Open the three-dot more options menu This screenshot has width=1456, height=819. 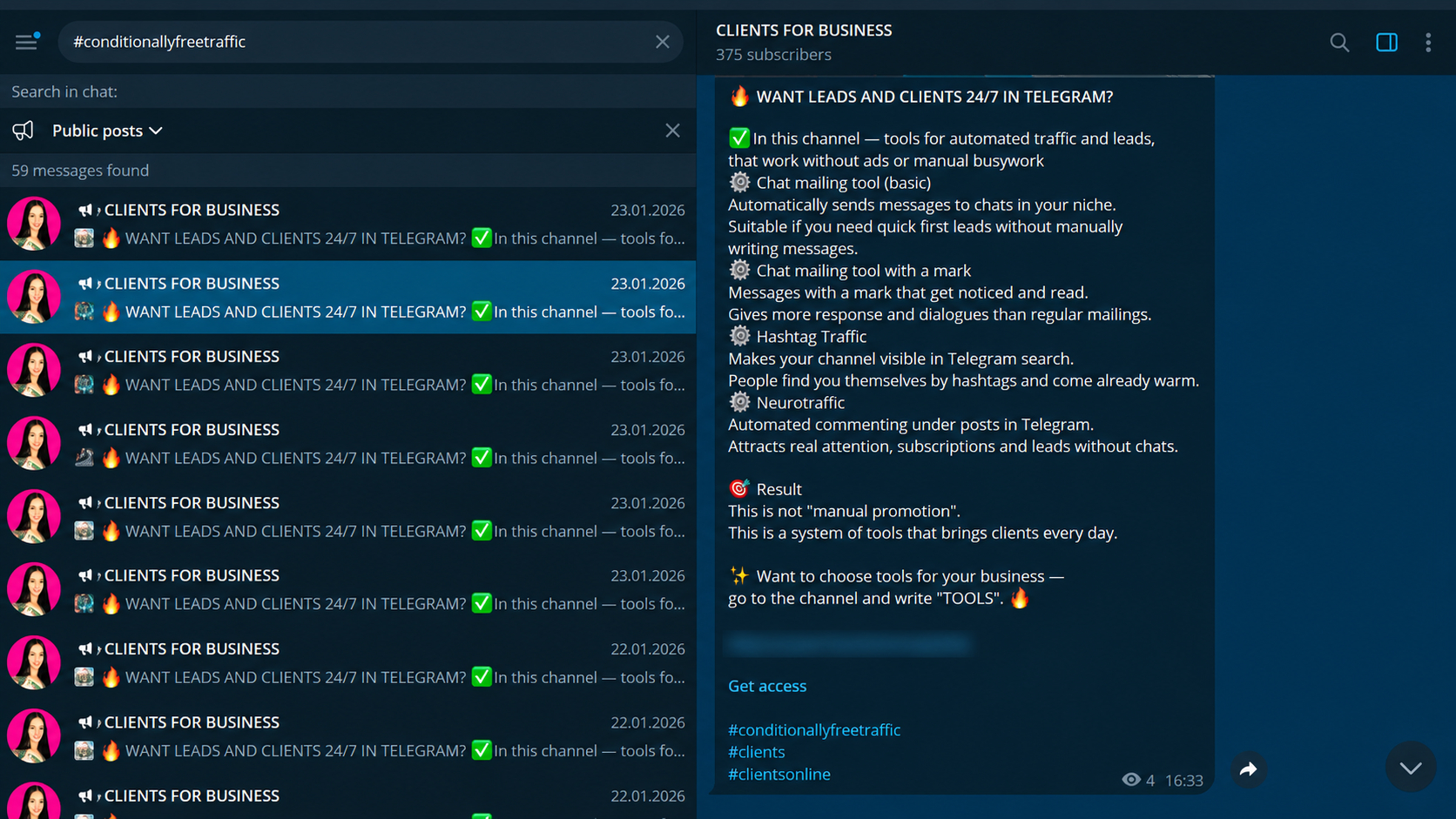(x=1428, y=42)
